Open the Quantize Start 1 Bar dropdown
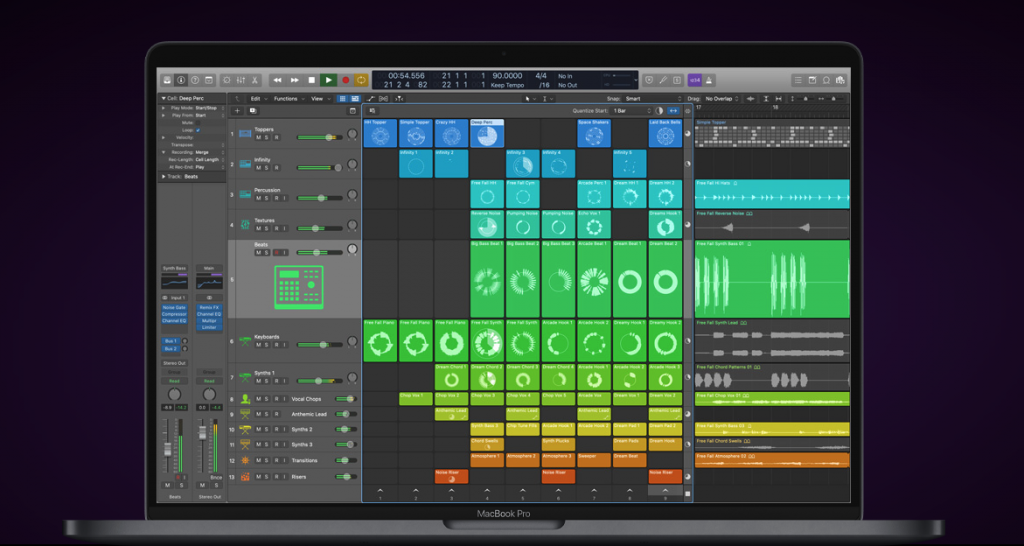1024x546 pixels. click(632, 111)
